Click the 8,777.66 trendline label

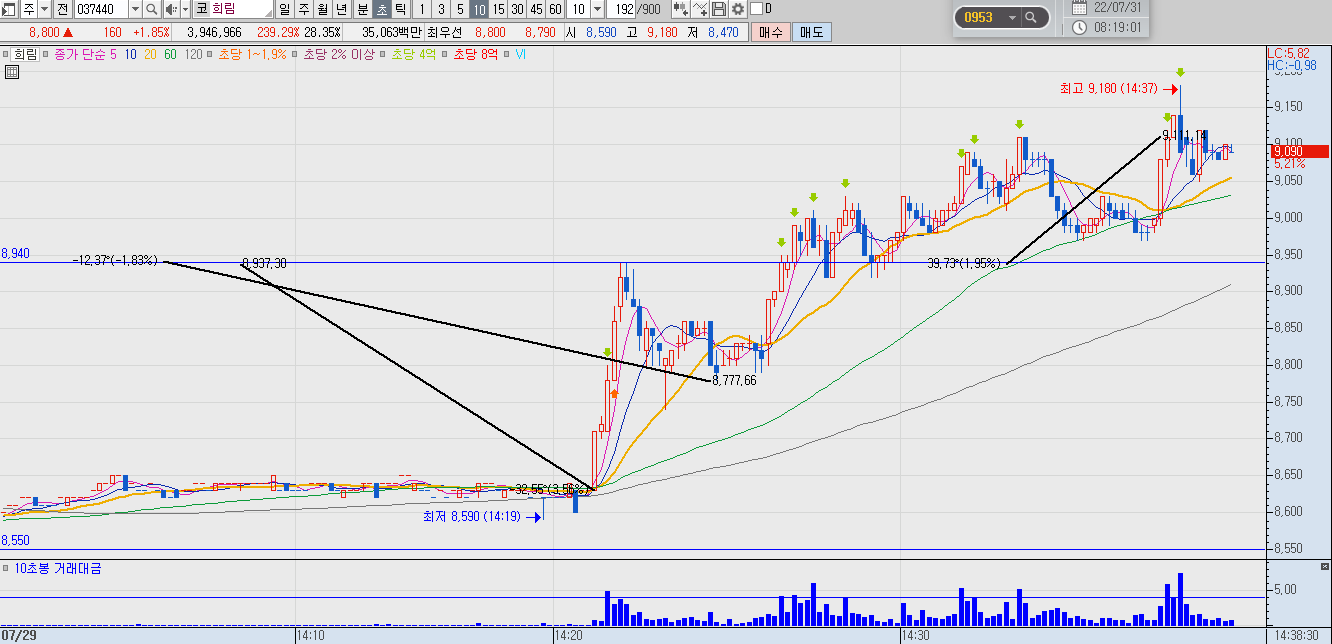click(735, 380)
